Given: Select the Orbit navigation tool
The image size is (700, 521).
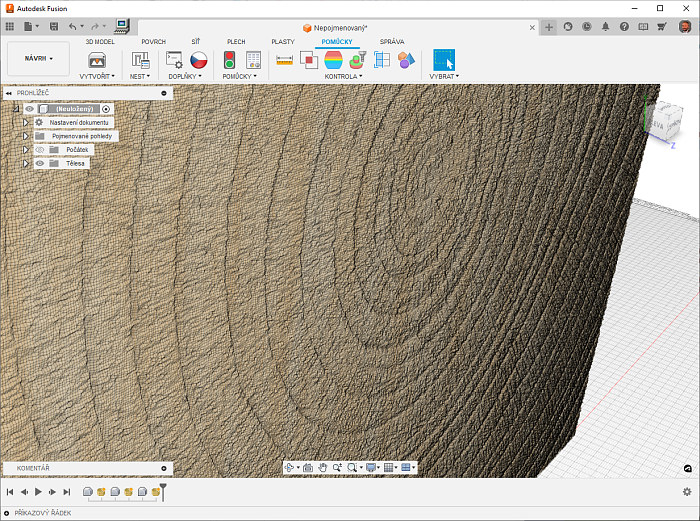Looking at the screenshot, I should pyautogui.click(x=289, y=467).
